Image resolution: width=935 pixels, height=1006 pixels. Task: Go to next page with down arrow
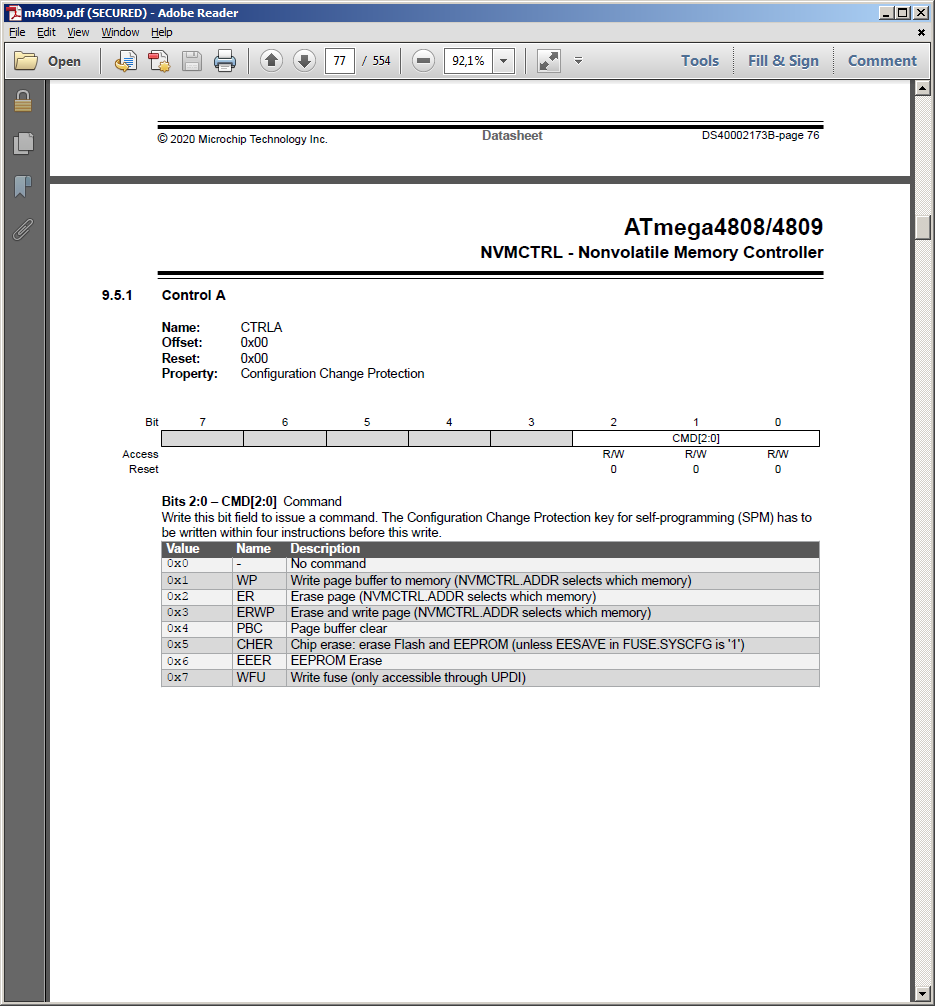point(304,61)
